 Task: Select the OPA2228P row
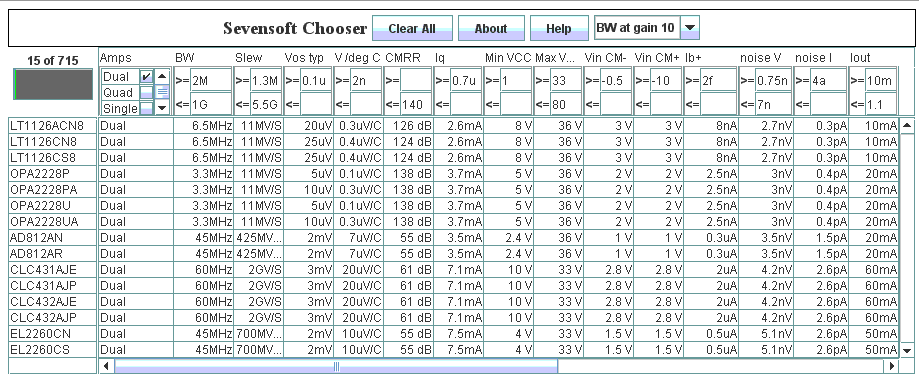[x=454, y=173]
